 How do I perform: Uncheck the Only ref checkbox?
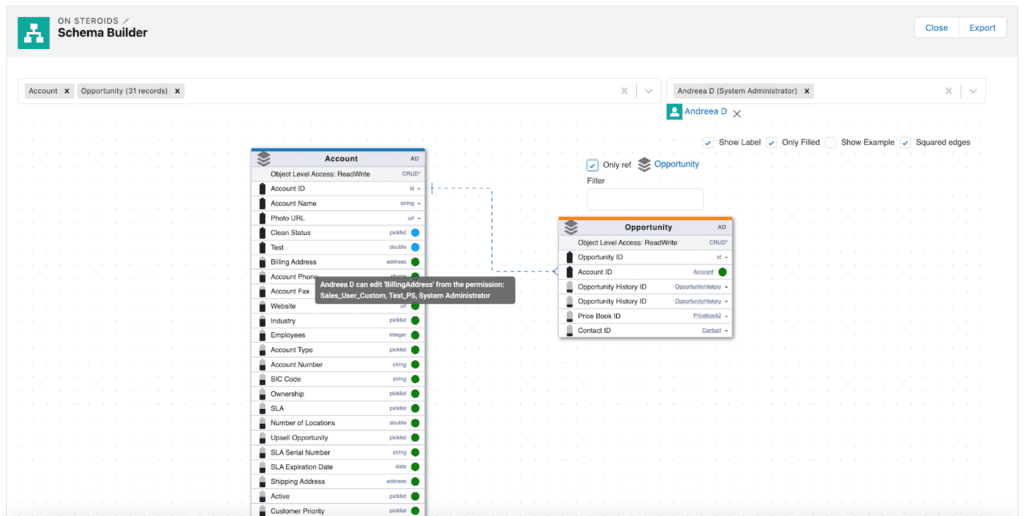point(592,165)
